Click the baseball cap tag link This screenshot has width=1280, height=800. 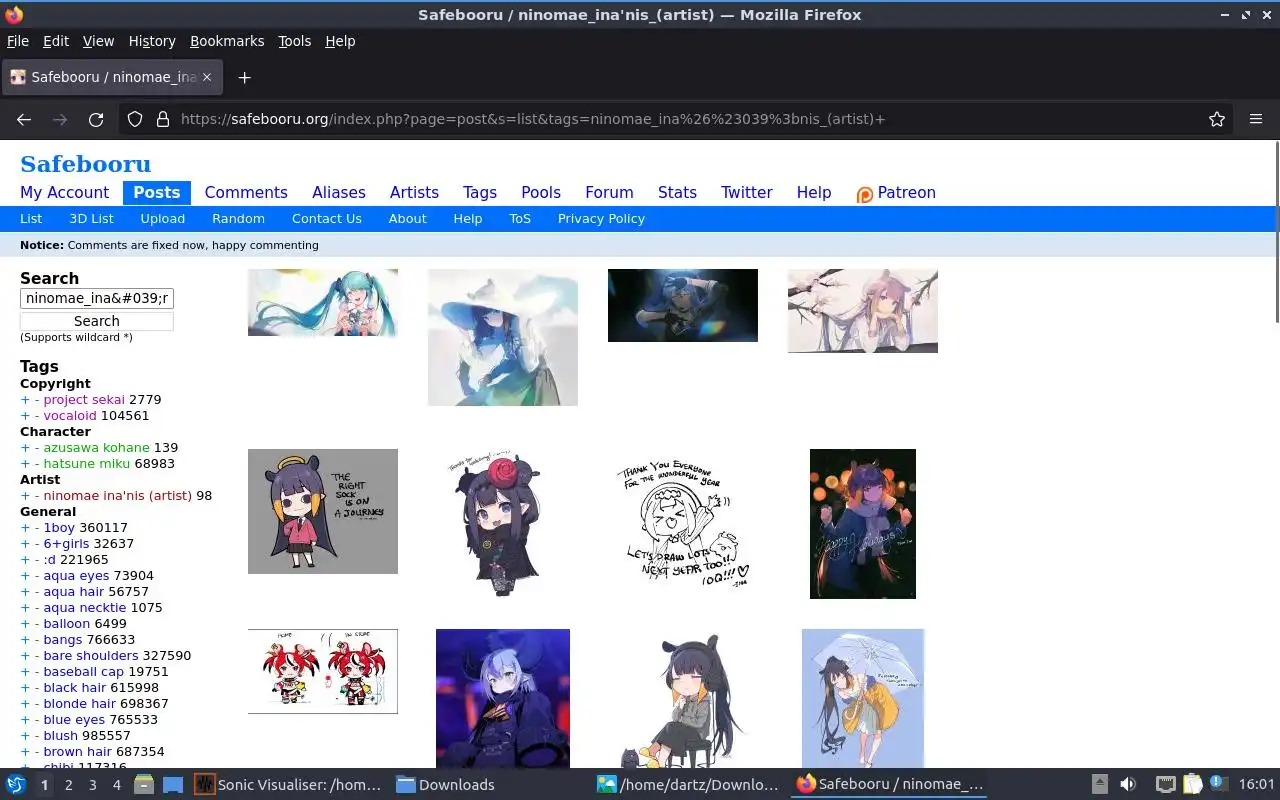click(83, 671)
